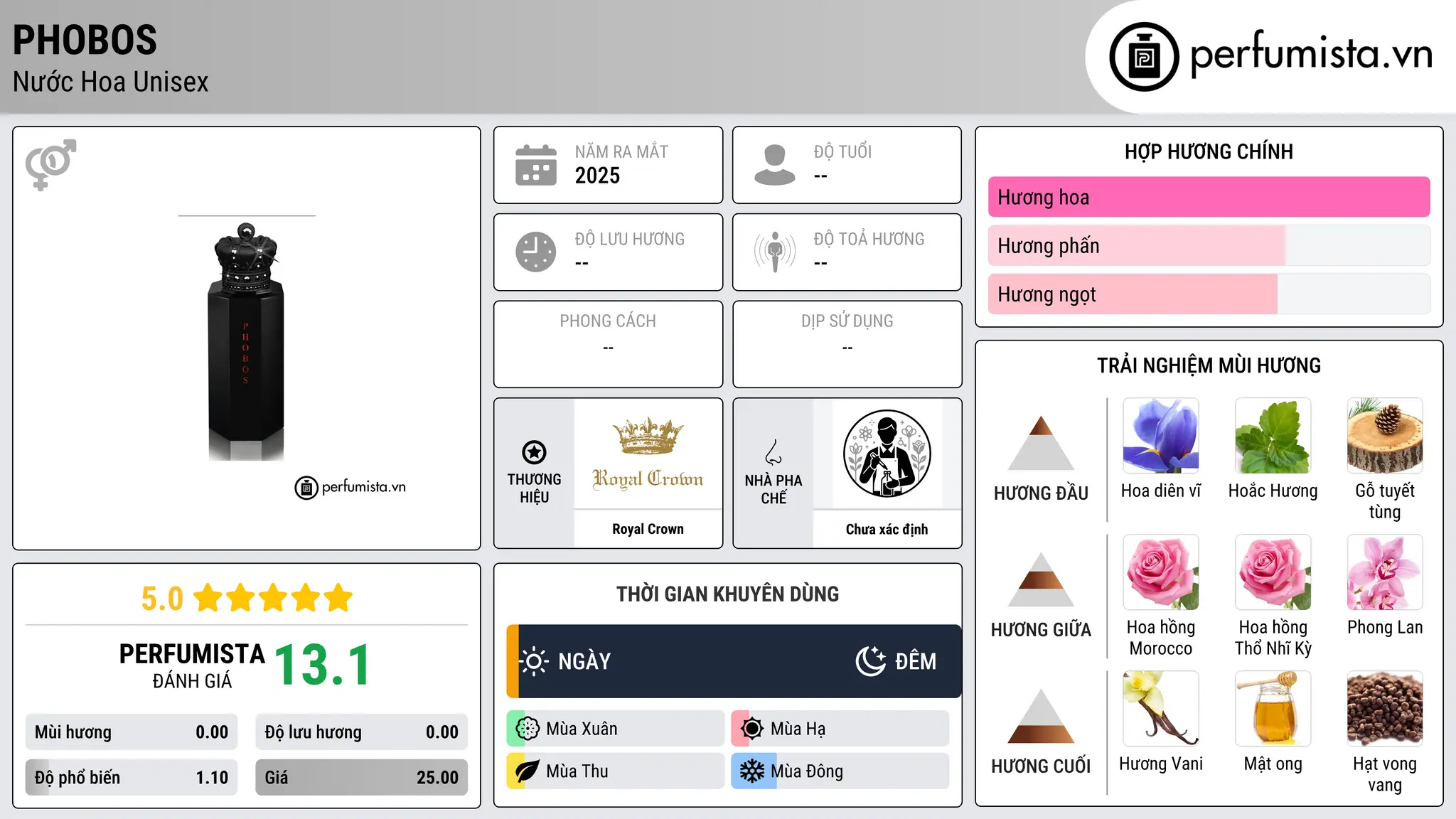Click the Hoa hồng Morocco note name
The width and height of the screenshot is (1456, 819).
1161,638
